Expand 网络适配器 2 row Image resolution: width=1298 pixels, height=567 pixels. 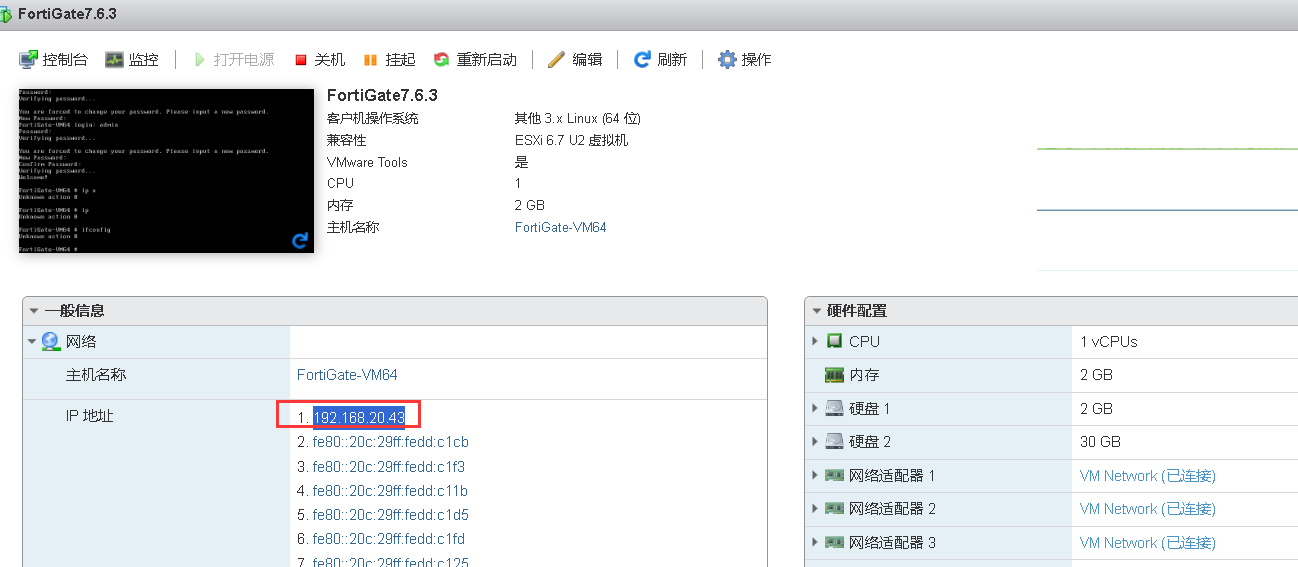[x=815, y=509]
